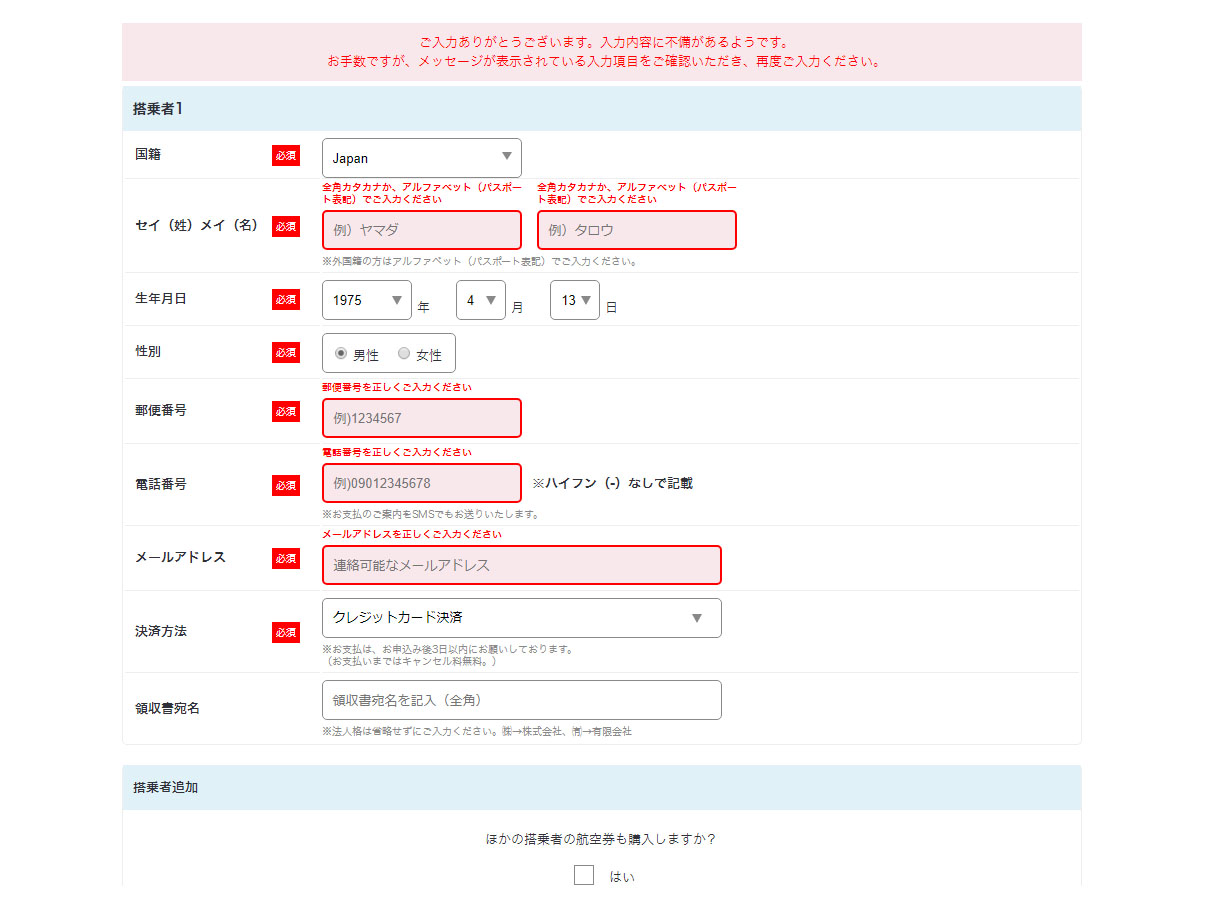Open the 決済方法 payment method dropdown
Image resolution: width=1206 pixels, height=909 pixels.
click(521, 618)
